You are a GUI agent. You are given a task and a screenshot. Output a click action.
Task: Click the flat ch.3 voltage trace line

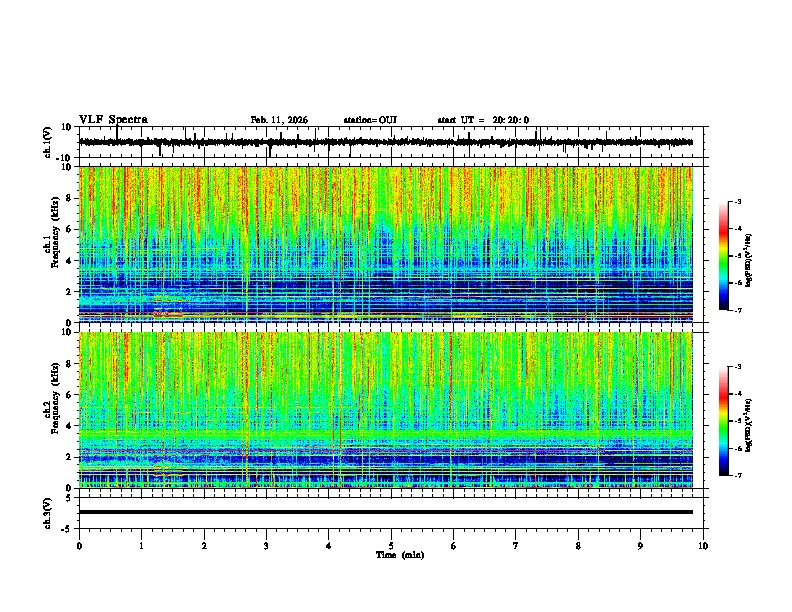pos(386,512)
